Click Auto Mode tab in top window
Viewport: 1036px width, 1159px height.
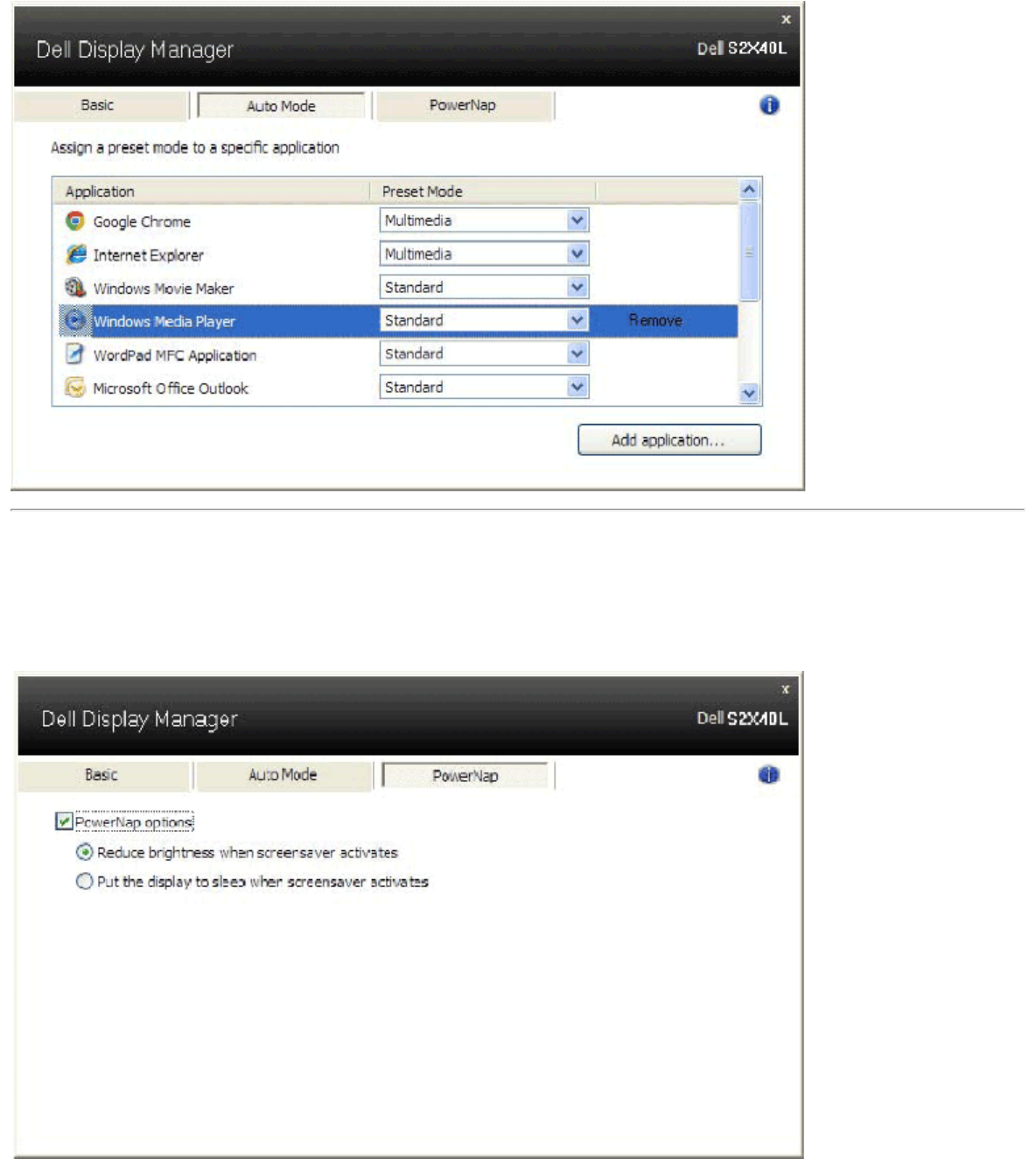click(x=281, y=106)
